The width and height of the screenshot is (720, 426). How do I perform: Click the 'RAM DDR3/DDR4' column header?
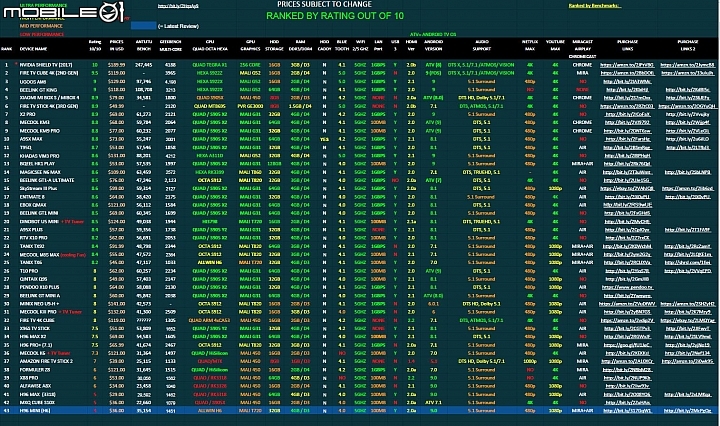[300, 45]
